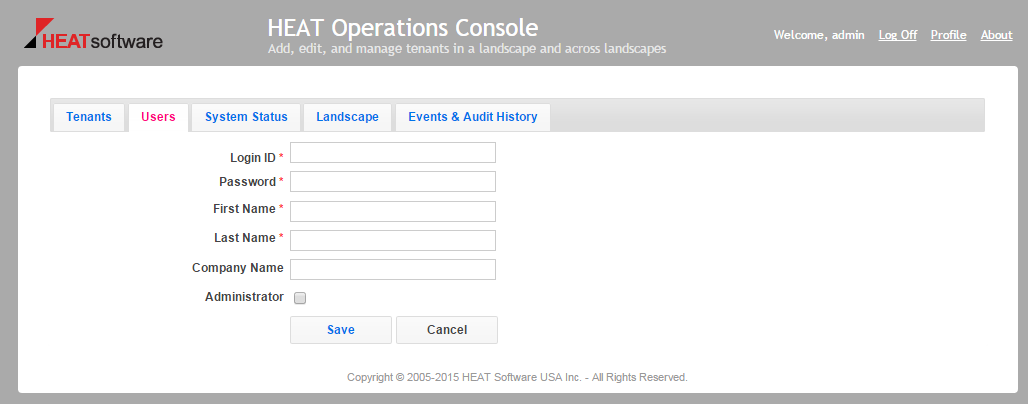Click the HEAT software logo
1028x404 pixels.
93,34
